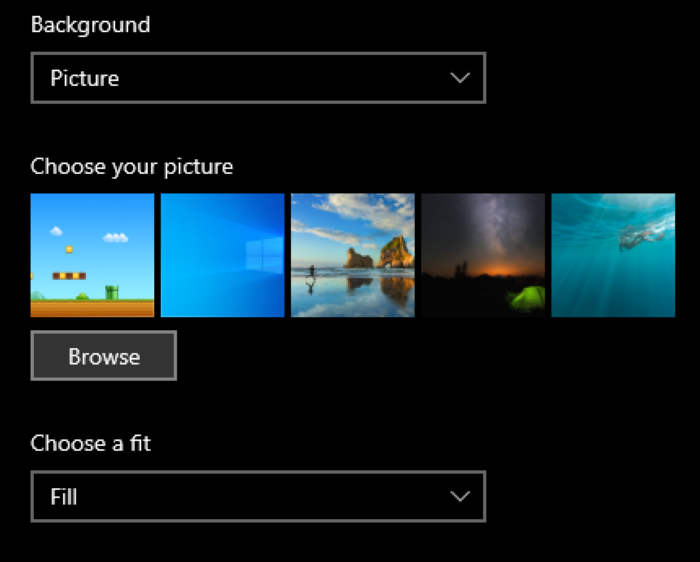
Task: Open the Background type dropdown
Action: point(258,78)
